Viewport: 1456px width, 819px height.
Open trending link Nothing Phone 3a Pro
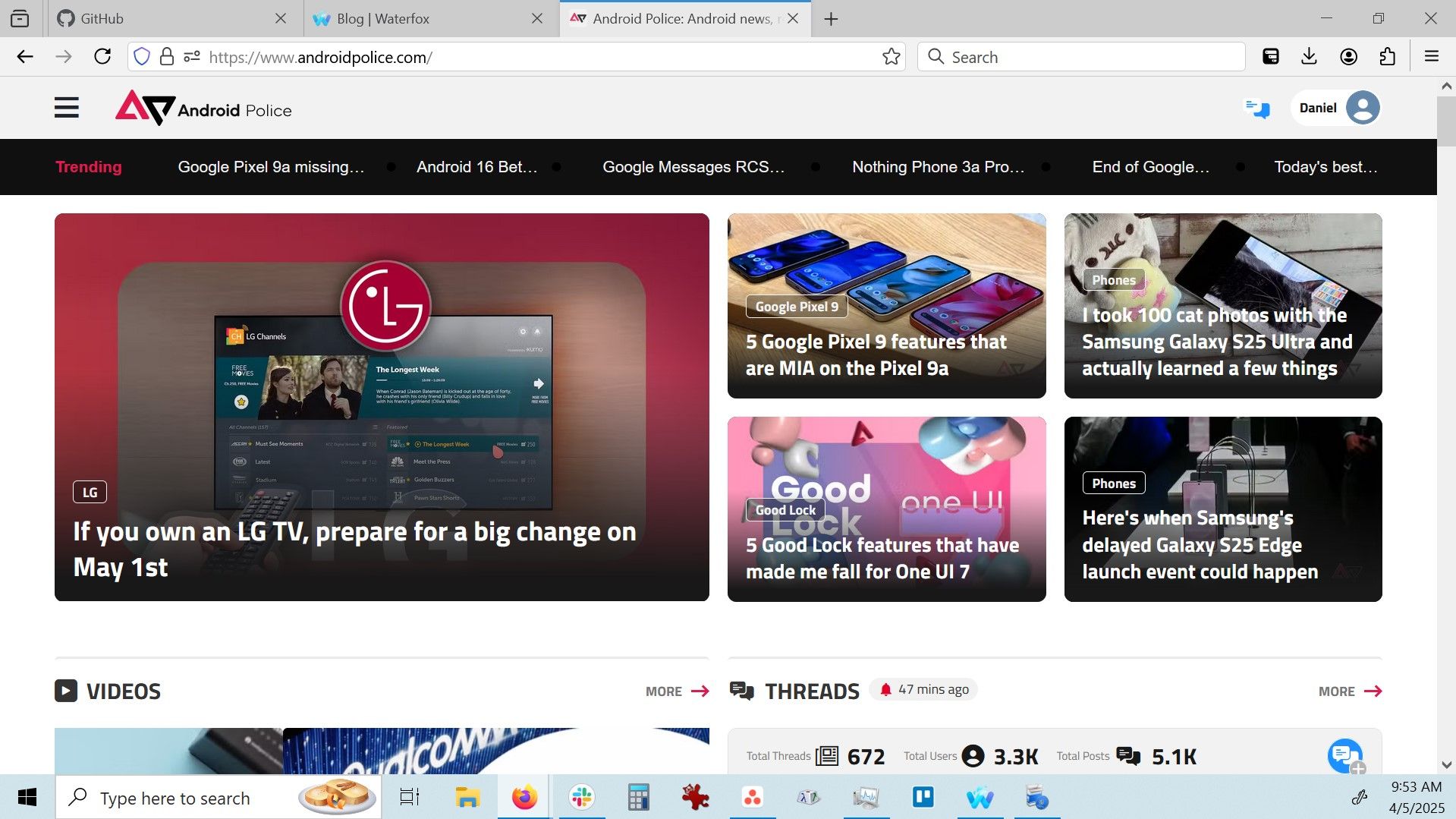click(939, 167)
